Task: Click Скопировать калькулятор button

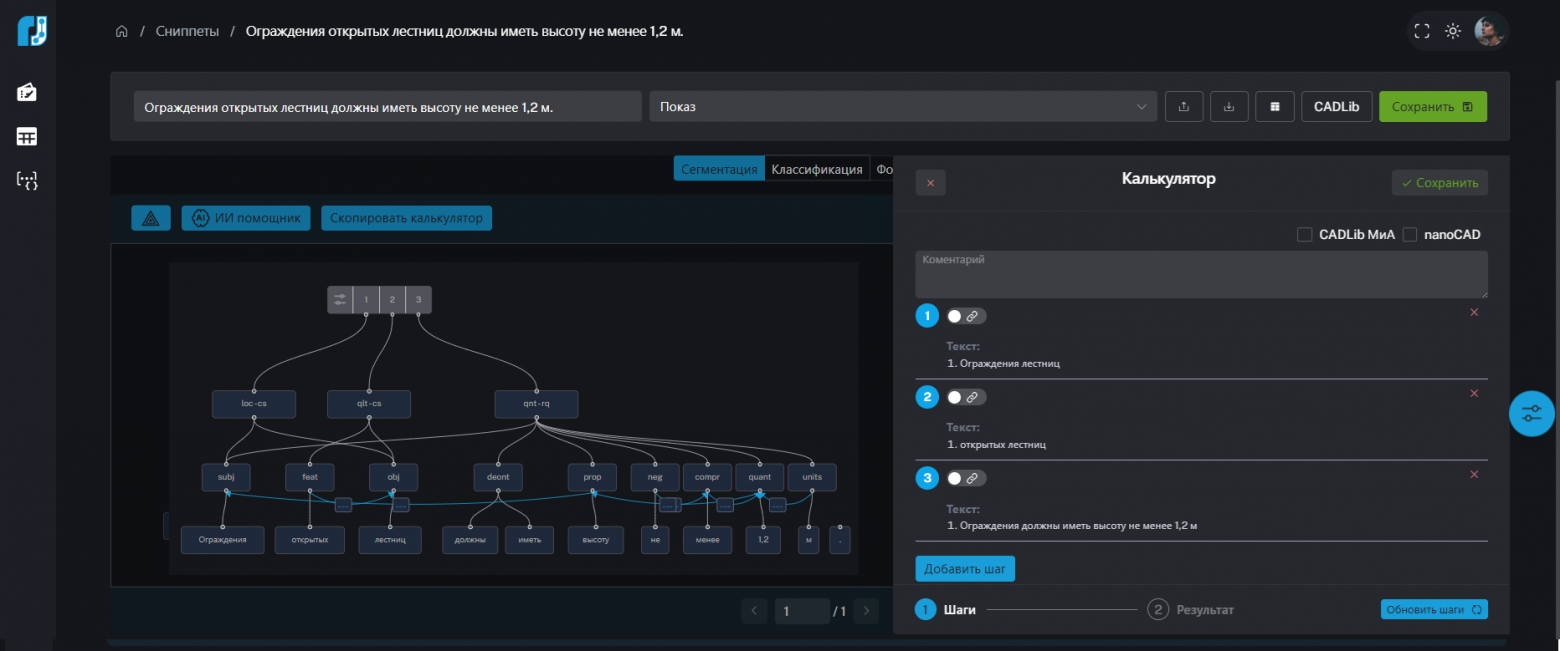Action: tap(406, 218)
